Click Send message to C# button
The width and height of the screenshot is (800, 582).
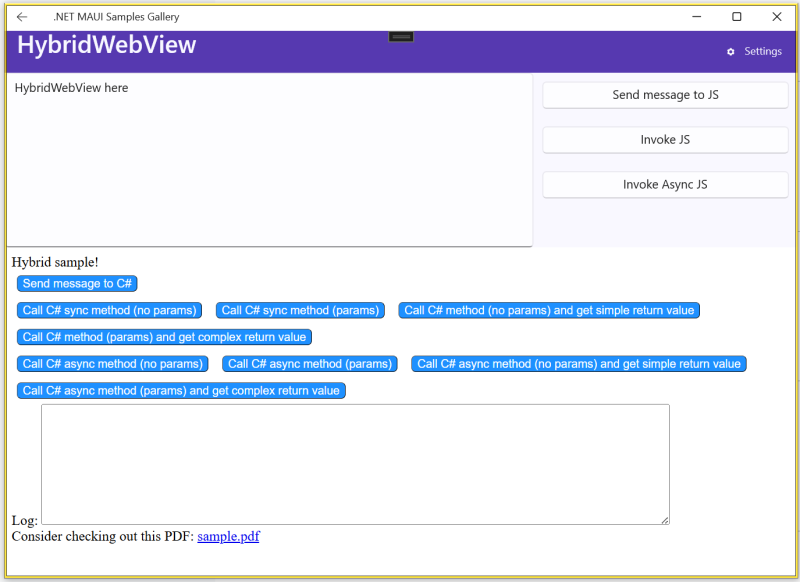[77, 284]
